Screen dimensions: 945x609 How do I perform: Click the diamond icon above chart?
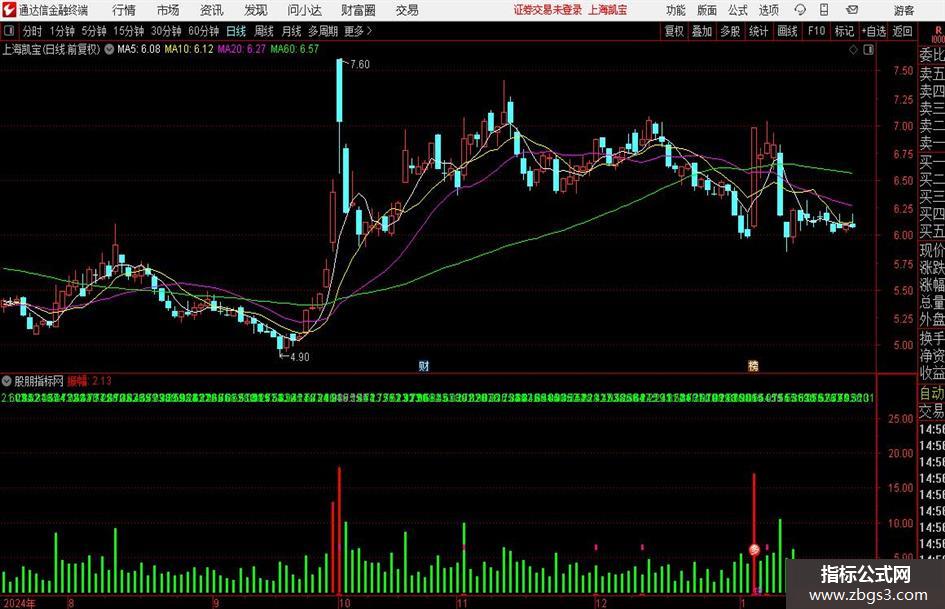click(x=853, y=50)
